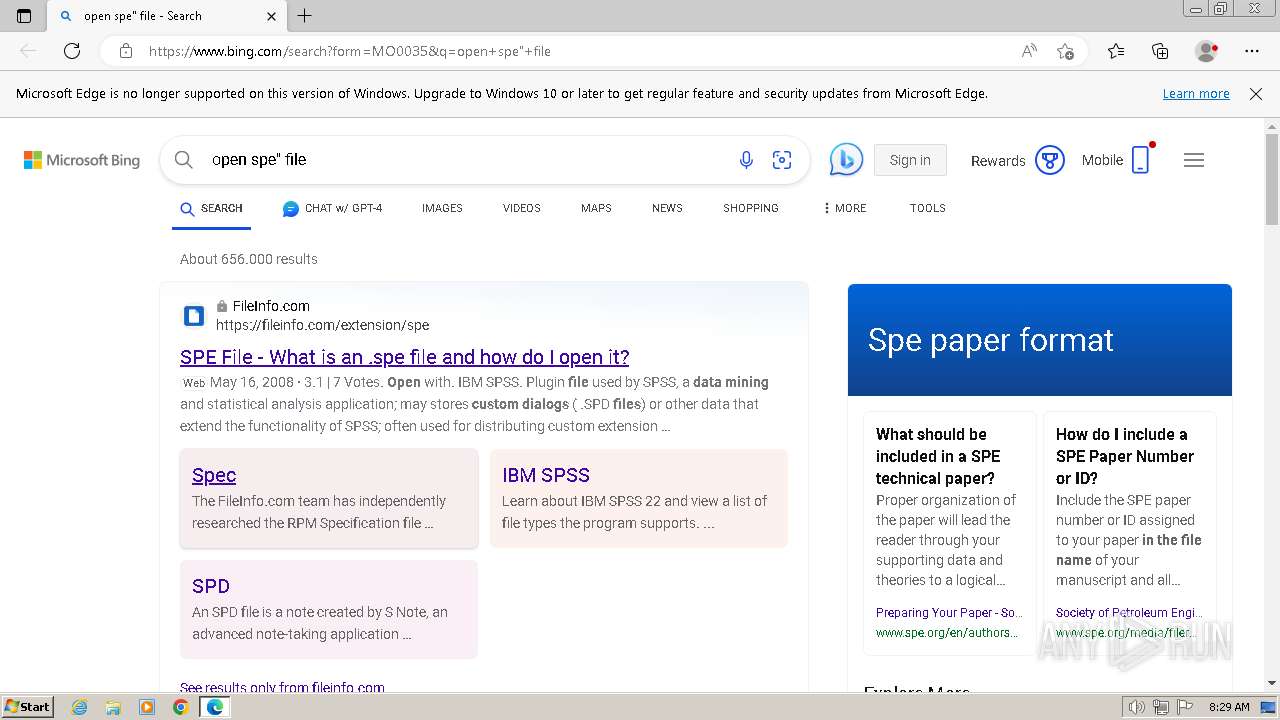Switch to SHOPPING tab
This screenshot has height=720, width=1280.
click(x=751, y=208)
